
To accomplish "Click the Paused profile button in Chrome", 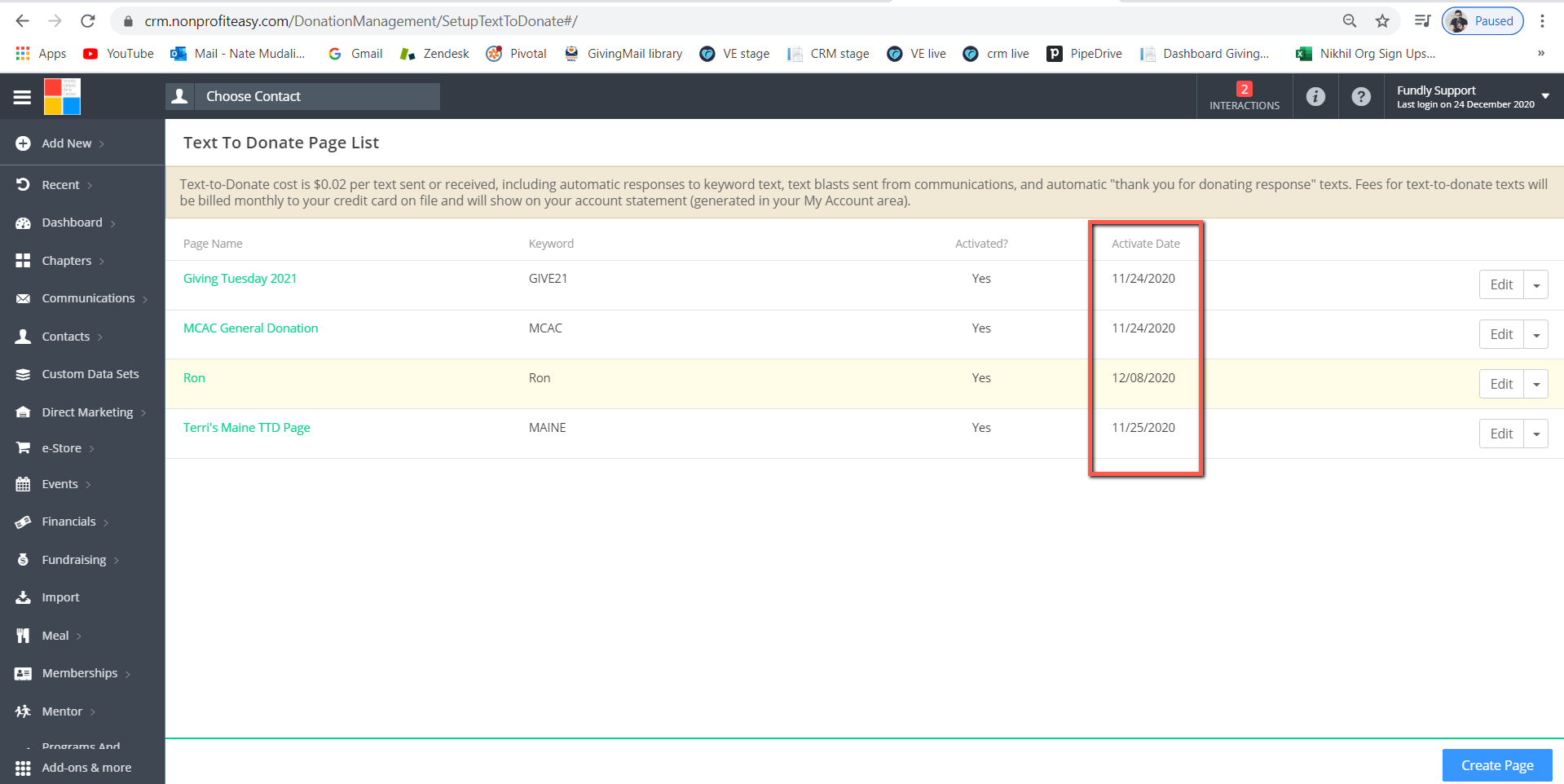I will tap(1482, 21).
